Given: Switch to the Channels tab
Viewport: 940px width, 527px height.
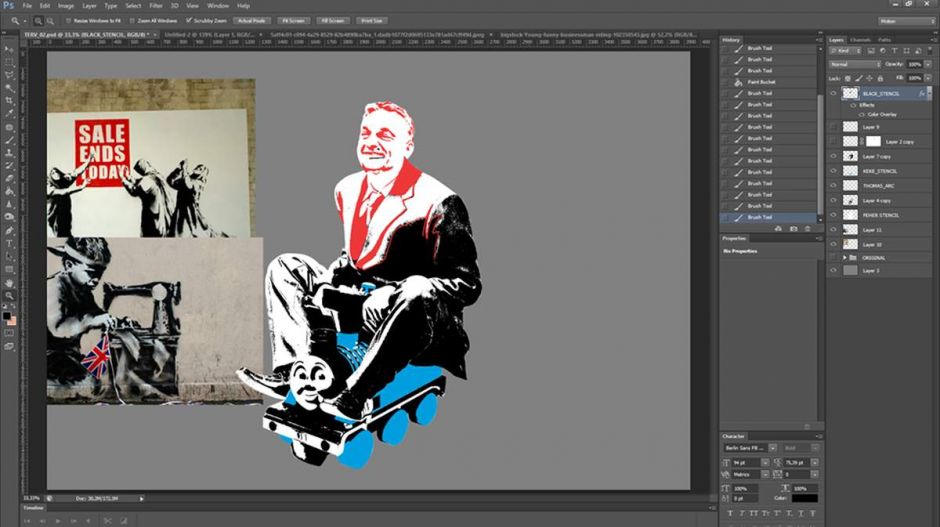Looking at the screenshot, I should (860, 40).
